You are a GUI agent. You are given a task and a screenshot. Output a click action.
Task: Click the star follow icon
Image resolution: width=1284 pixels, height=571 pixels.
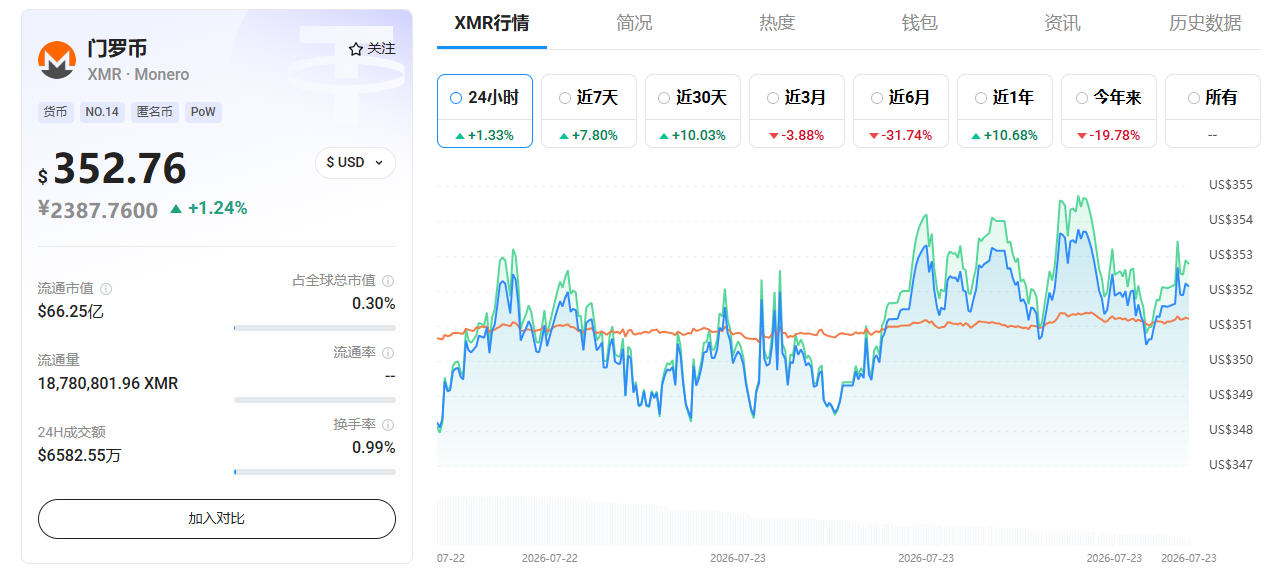[355, 49]
